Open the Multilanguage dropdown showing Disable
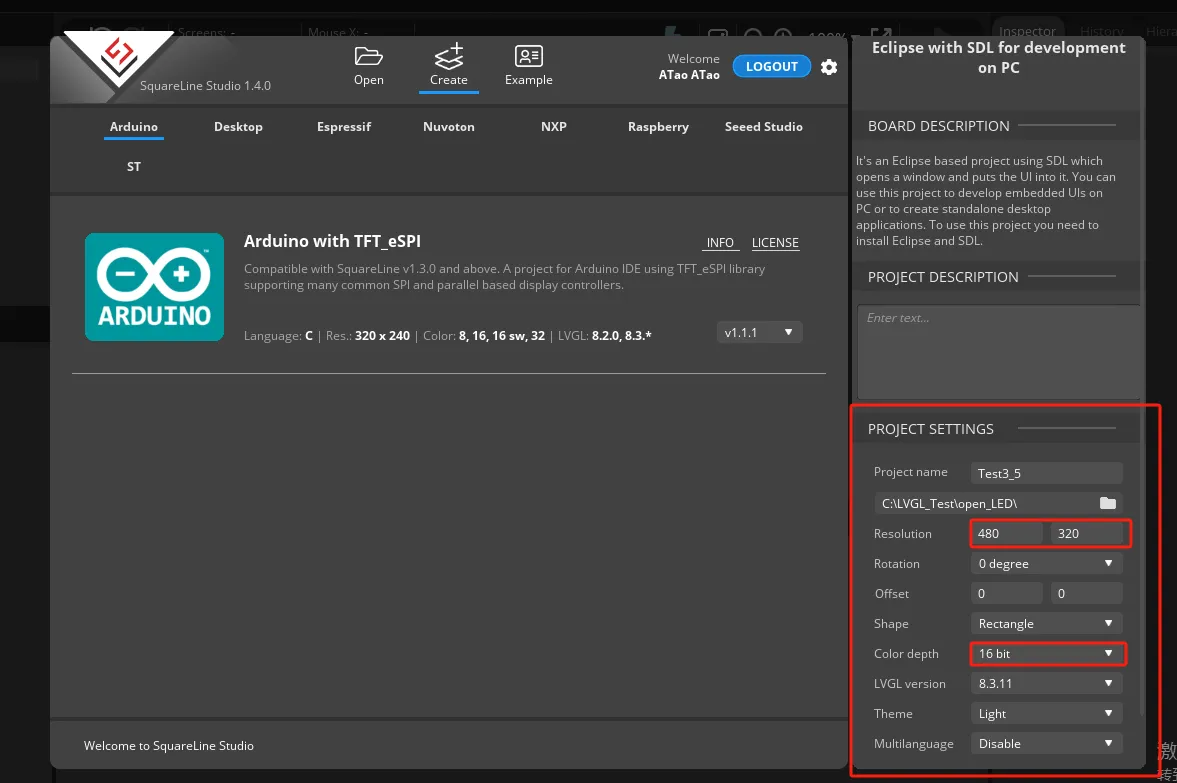Image resolution: width=1177 pixels, height=783 pixels. point(1046,744)
